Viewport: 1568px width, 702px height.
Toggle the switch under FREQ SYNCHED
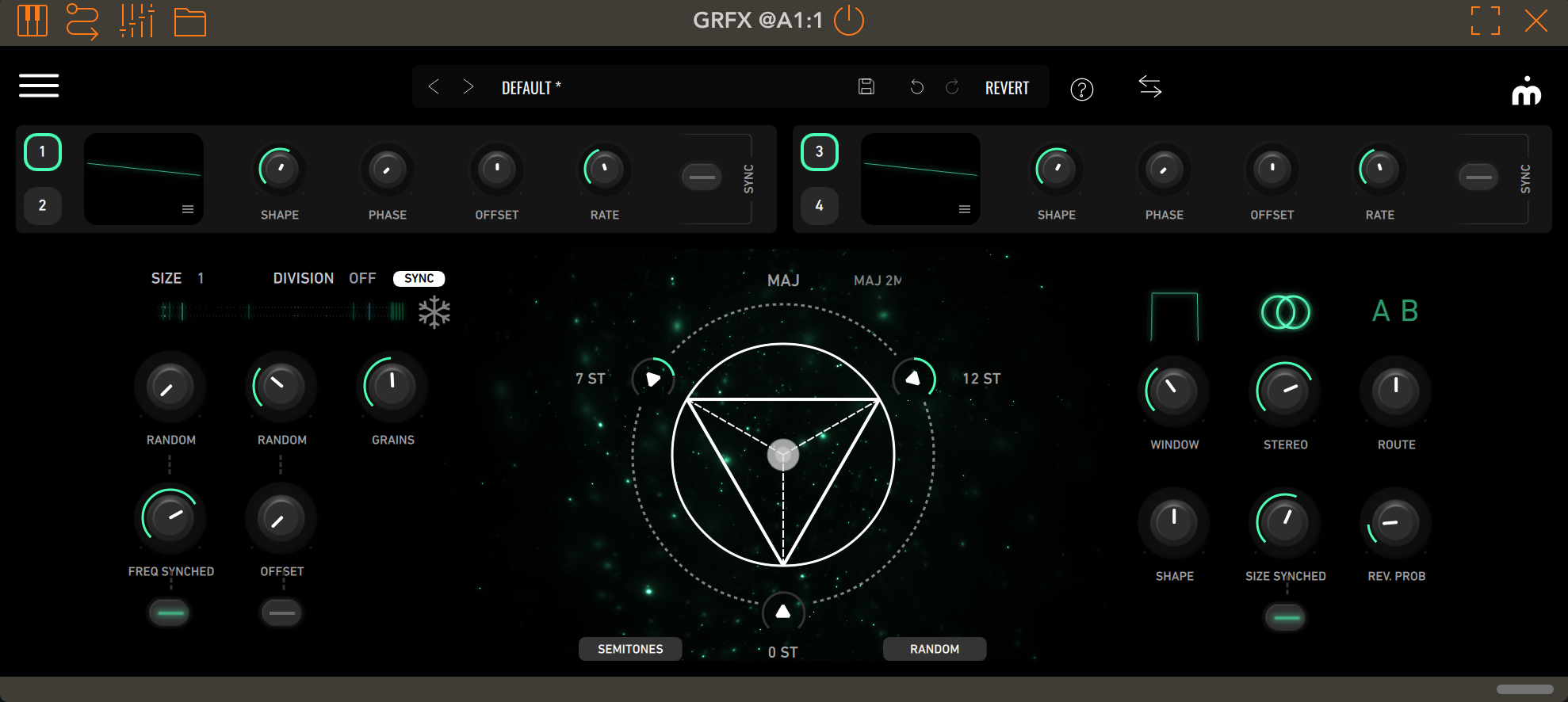tap(170, 612)
